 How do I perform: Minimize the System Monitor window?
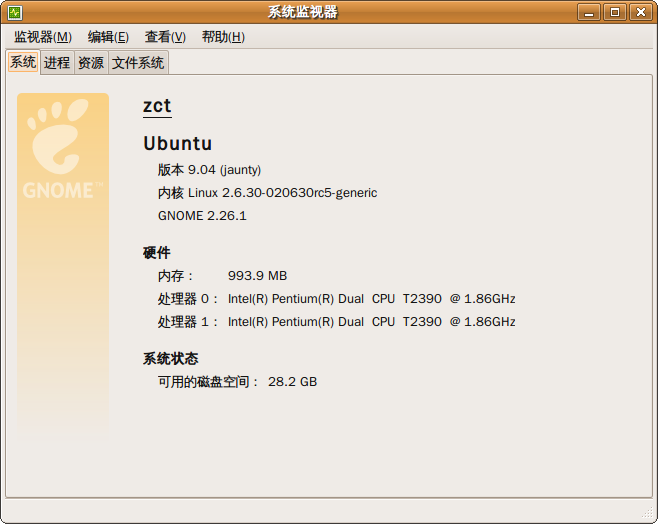(x=589, y=12)
